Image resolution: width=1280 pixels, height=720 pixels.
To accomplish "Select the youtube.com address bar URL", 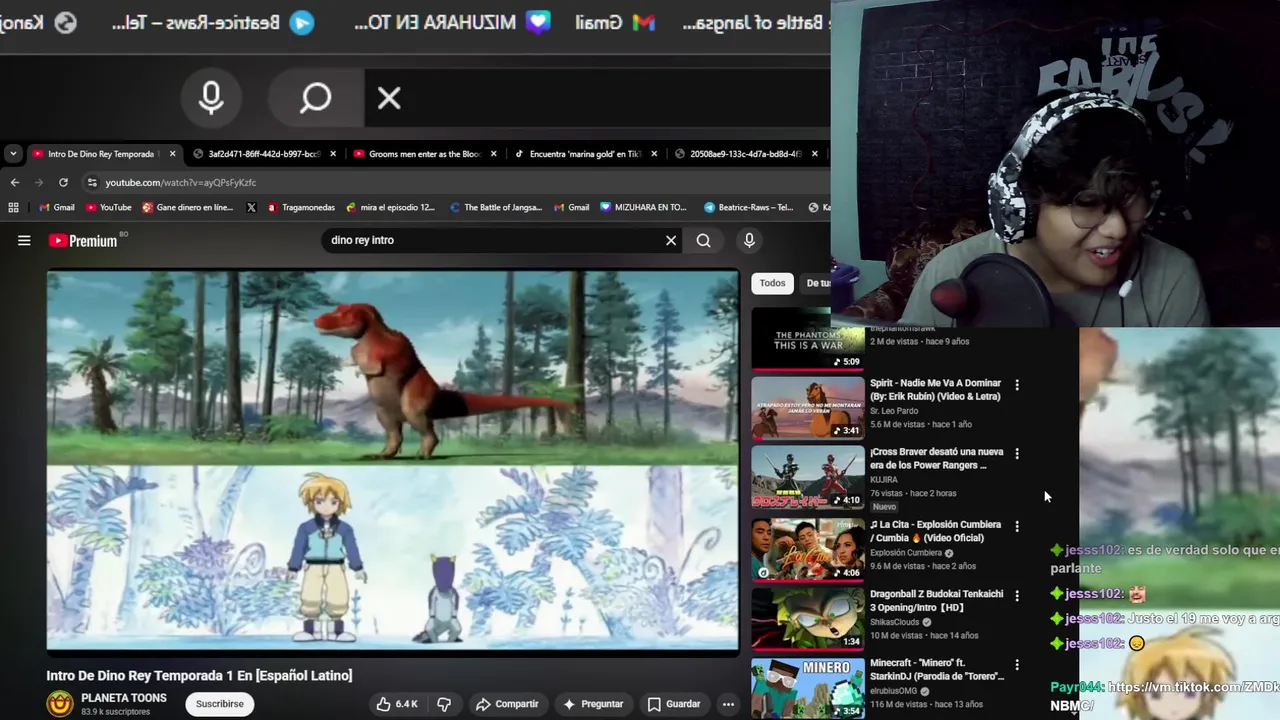I will pyautogui.click(x=181, y=183).
